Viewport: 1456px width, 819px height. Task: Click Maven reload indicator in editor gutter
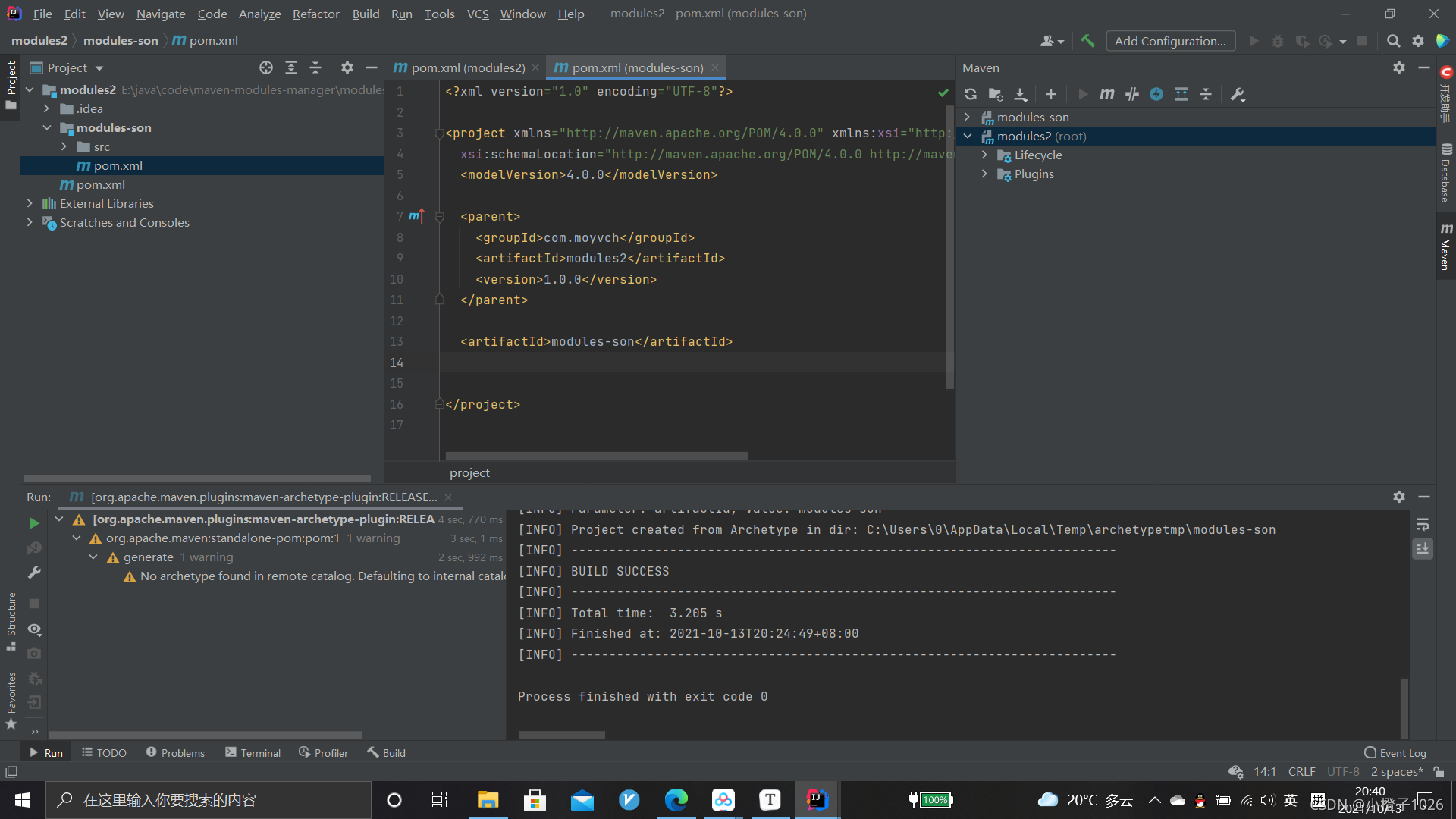pyautogui.click(x=416, y=216)
